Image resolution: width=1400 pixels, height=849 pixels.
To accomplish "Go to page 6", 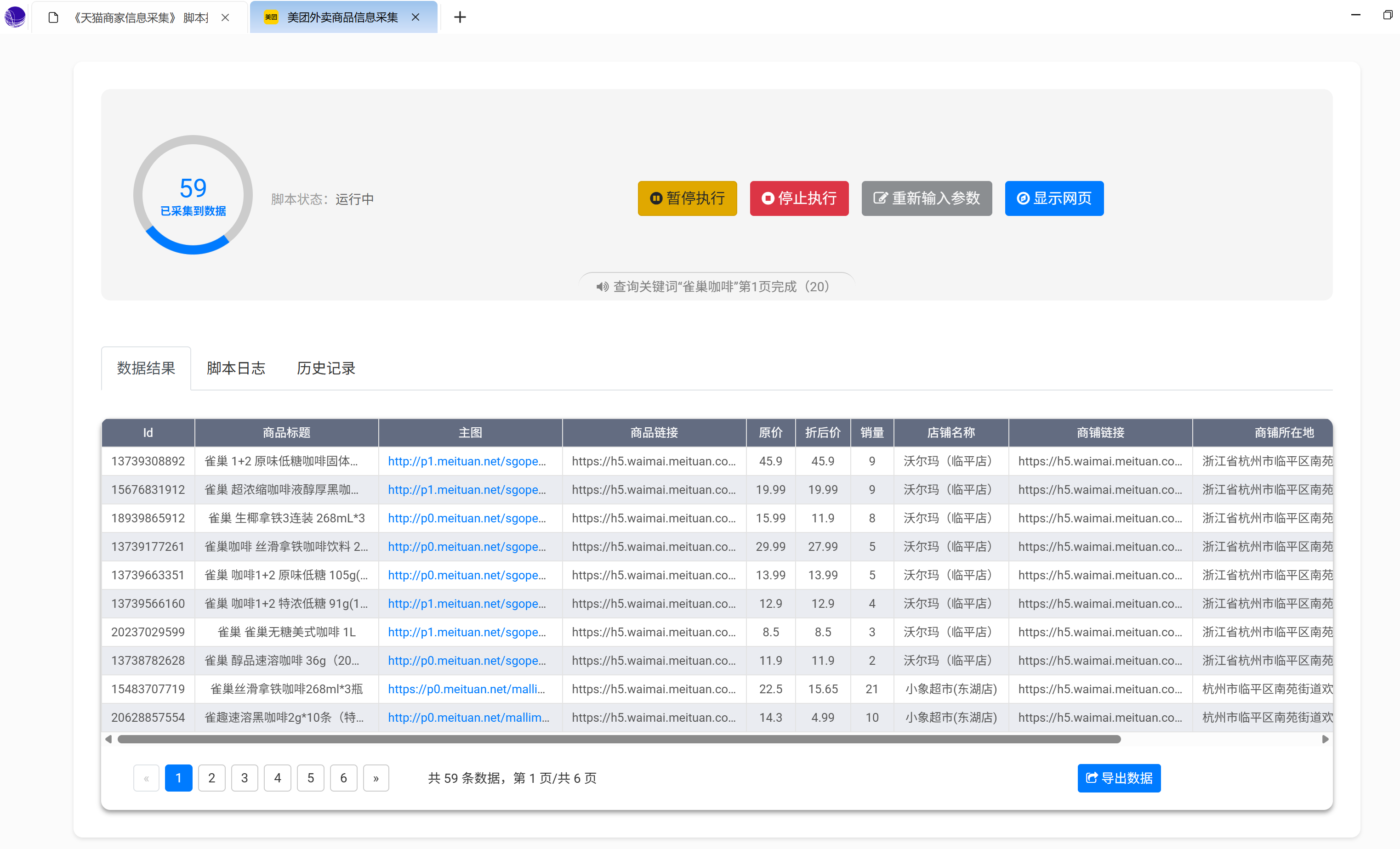I will (x=343, y=778).
